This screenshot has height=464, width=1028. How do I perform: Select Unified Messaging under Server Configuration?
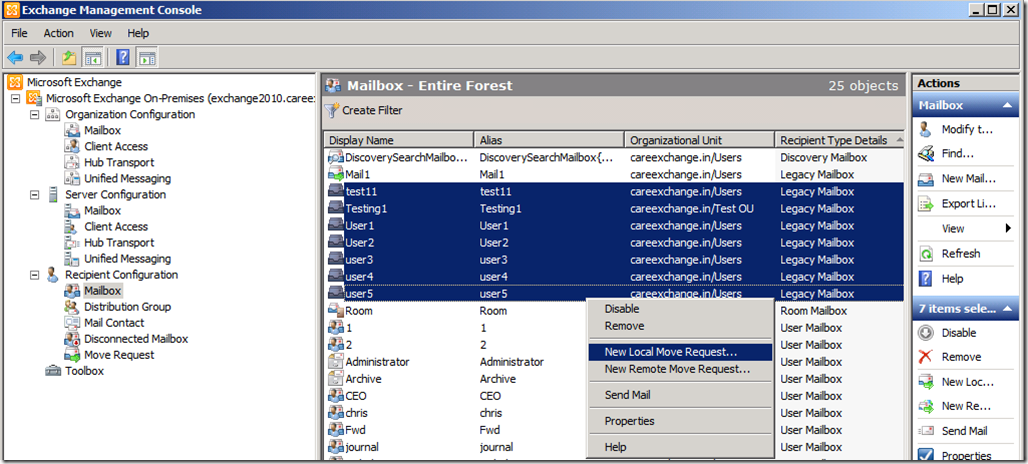point(127,259)
